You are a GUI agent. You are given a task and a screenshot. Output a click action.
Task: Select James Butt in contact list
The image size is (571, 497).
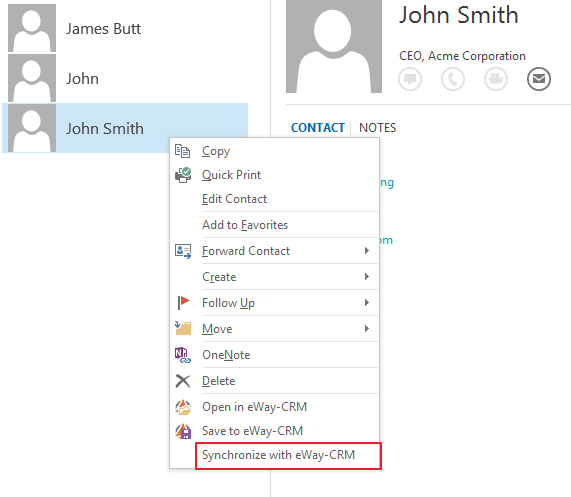(125, 28)
